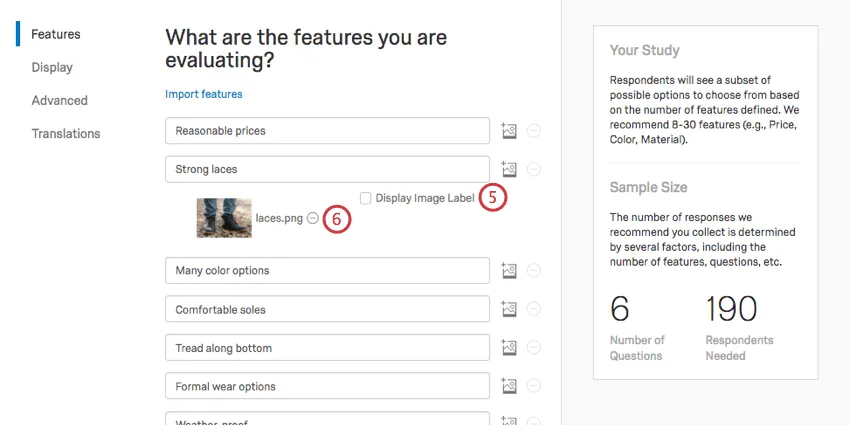The height and width of the screenshot is (425, 850).
Task: Open the Features section
Action: pos(56,34)
